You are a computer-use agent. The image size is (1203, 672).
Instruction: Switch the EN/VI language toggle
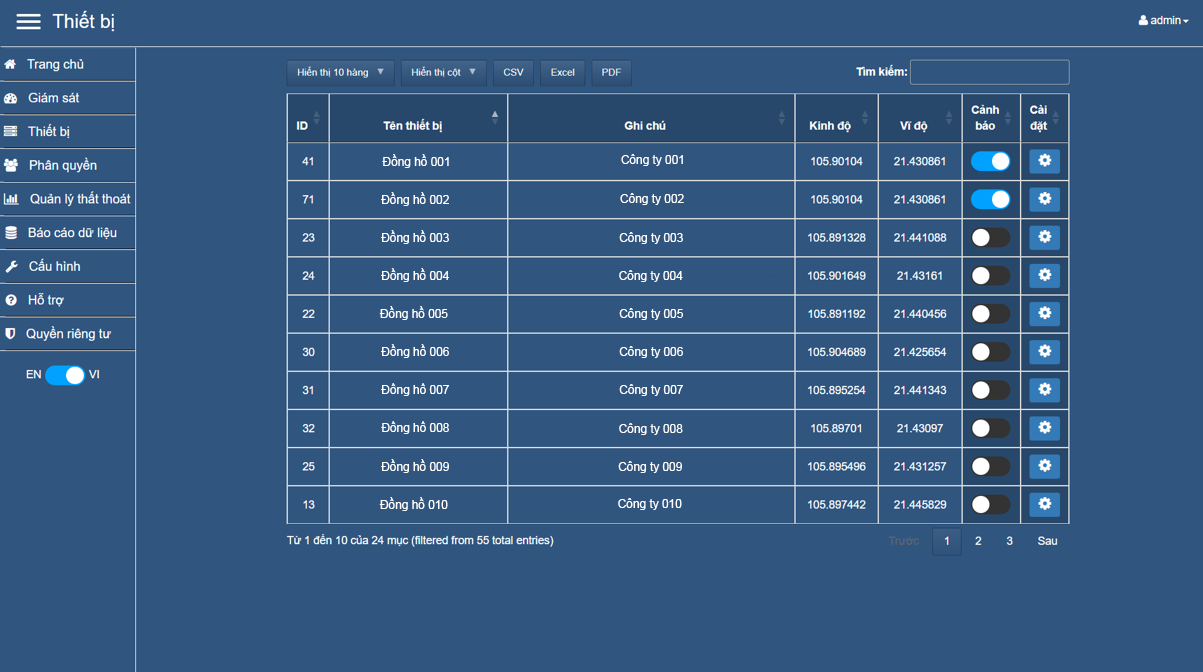click(65, 375)
